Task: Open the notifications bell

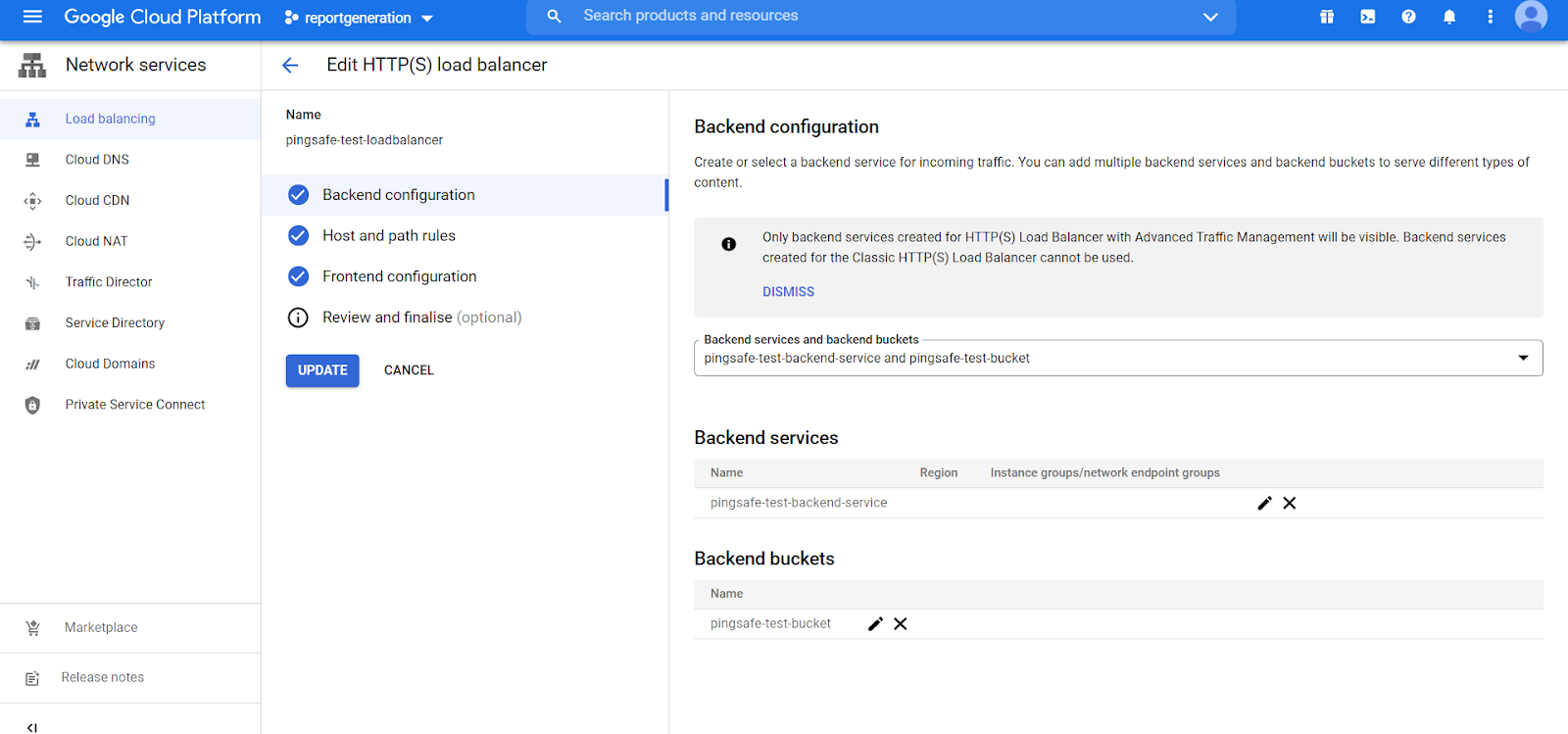Action: coord(1449,17)
